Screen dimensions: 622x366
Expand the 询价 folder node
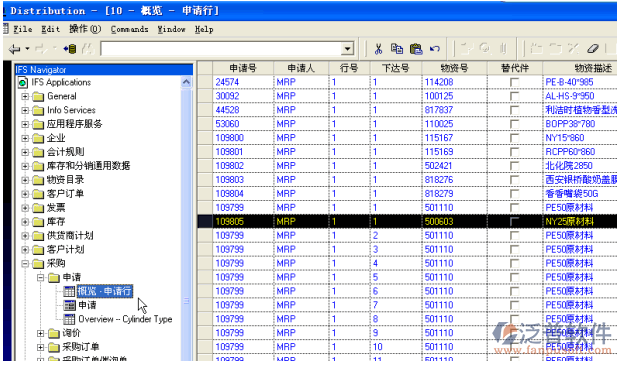pos(40,333)
